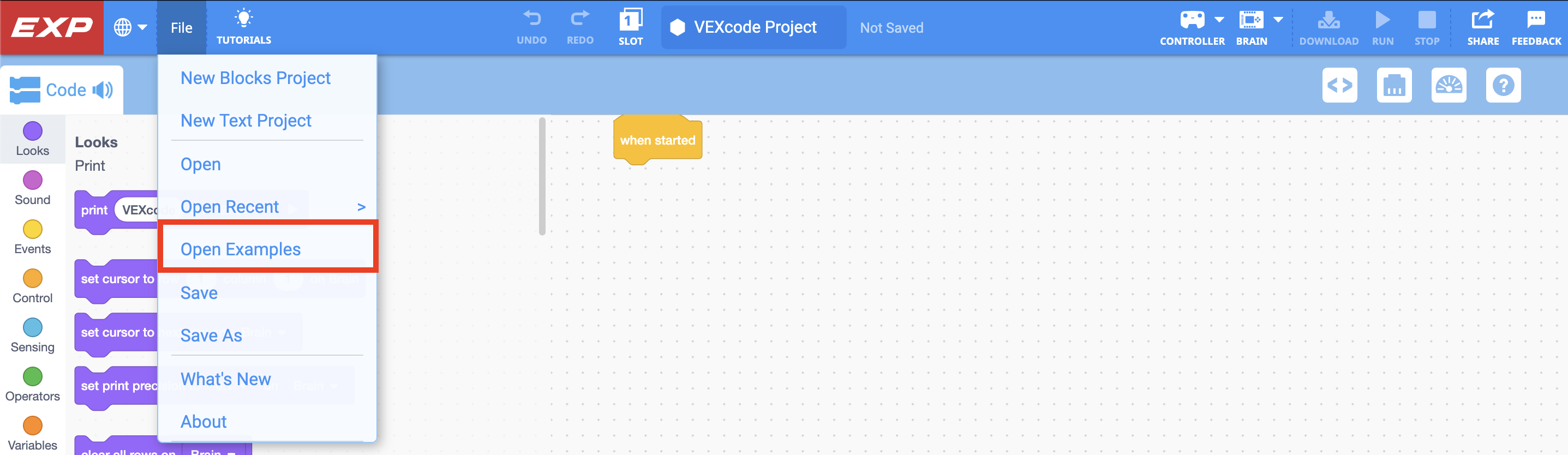The image size is (1568, 455).
Task: Select the Events block category
Action: pos(32,236)
